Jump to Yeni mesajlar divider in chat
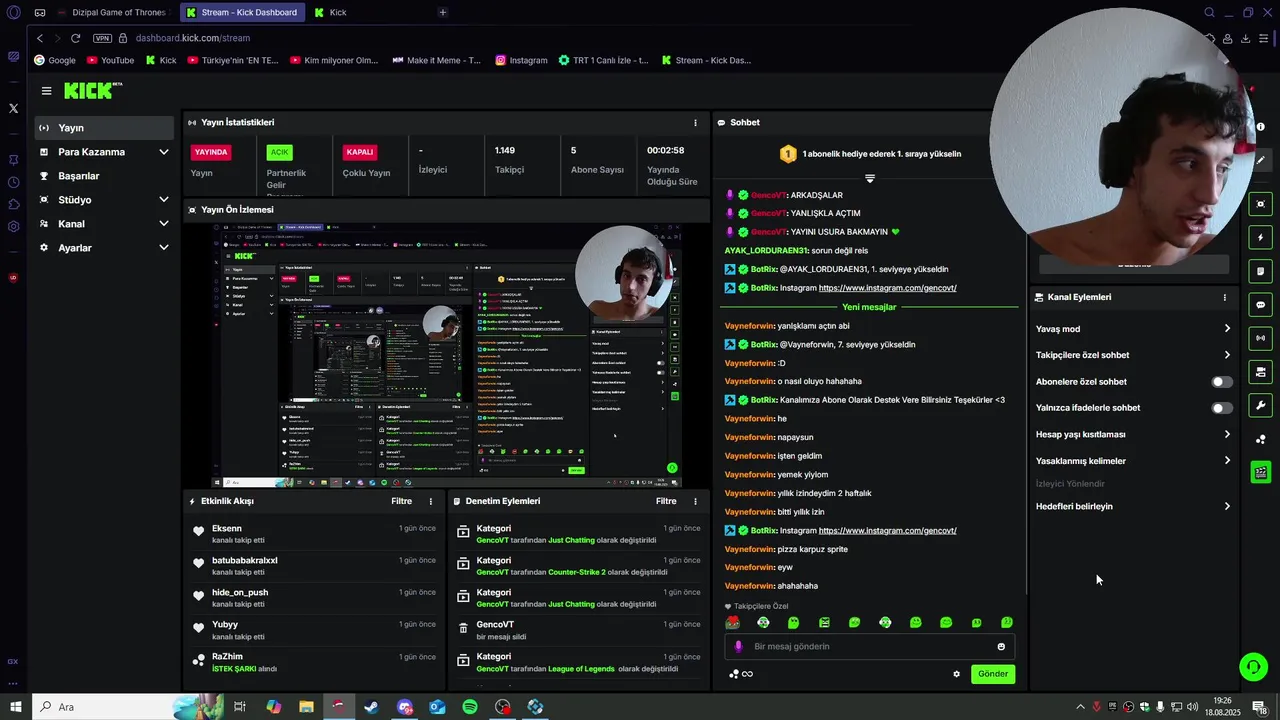Viewport: 1280px width, 720px height. coord(869,307)
